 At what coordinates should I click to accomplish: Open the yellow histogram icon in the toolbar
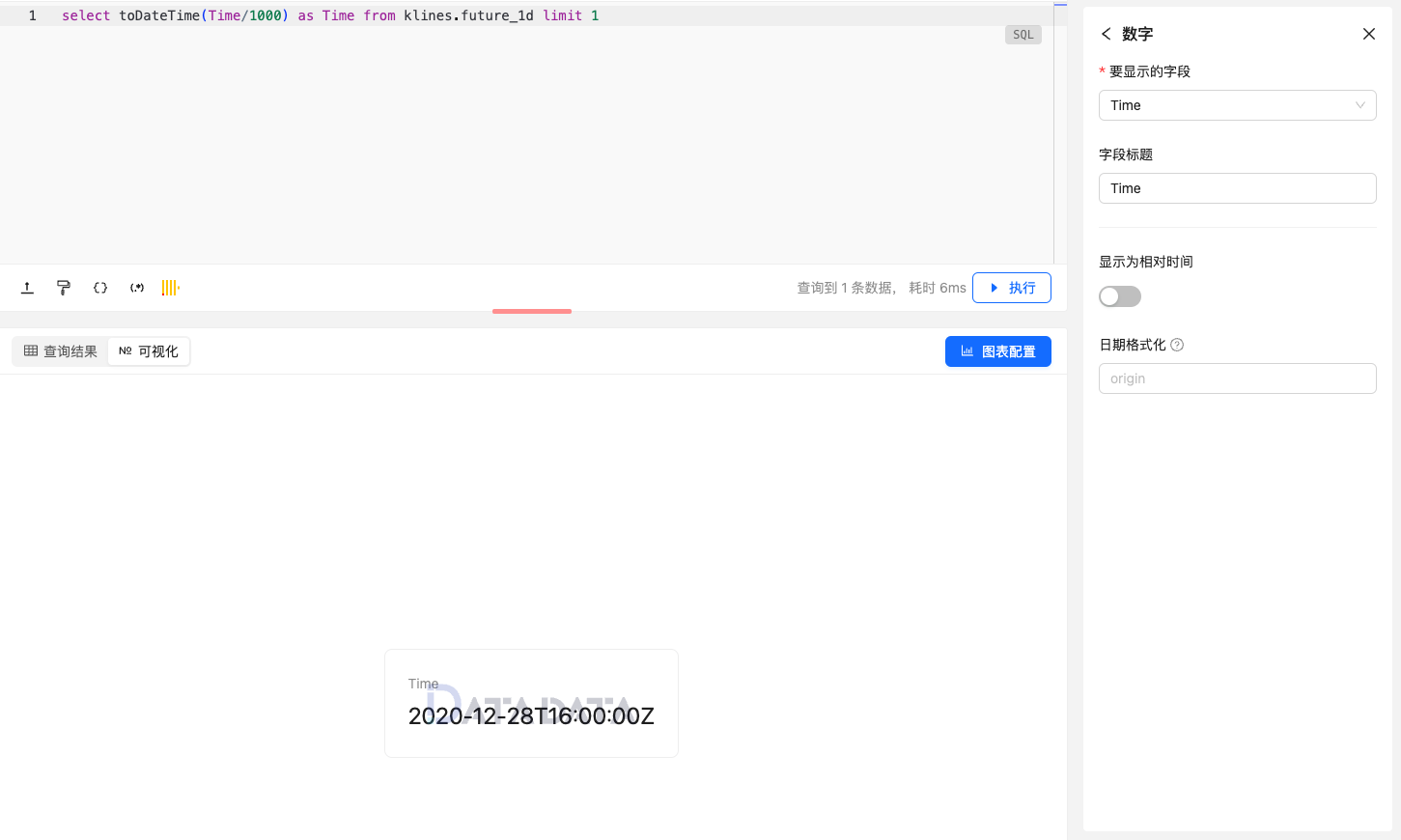tap(170, 287)
